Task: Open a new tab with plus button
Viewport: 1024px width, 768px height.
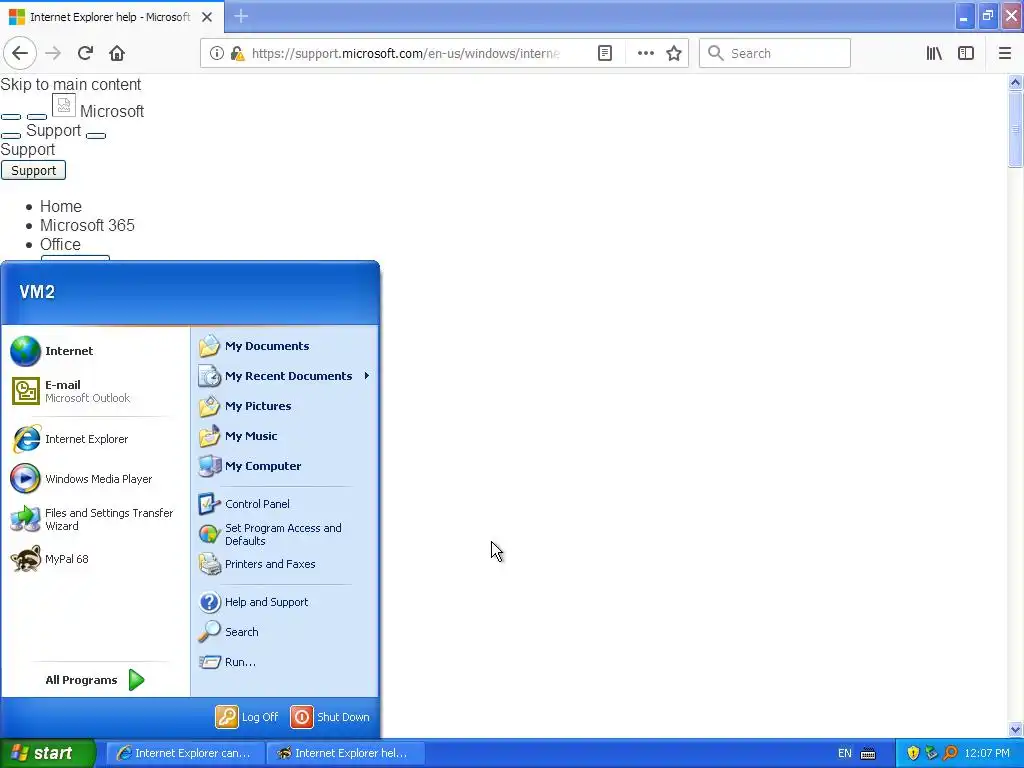Action: tap(240, 16)
